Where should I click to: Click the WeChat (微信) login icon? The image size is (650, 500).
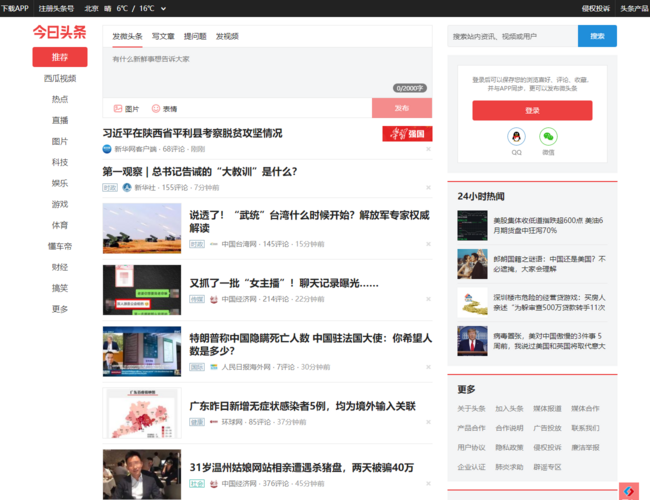tap(548, 137)
